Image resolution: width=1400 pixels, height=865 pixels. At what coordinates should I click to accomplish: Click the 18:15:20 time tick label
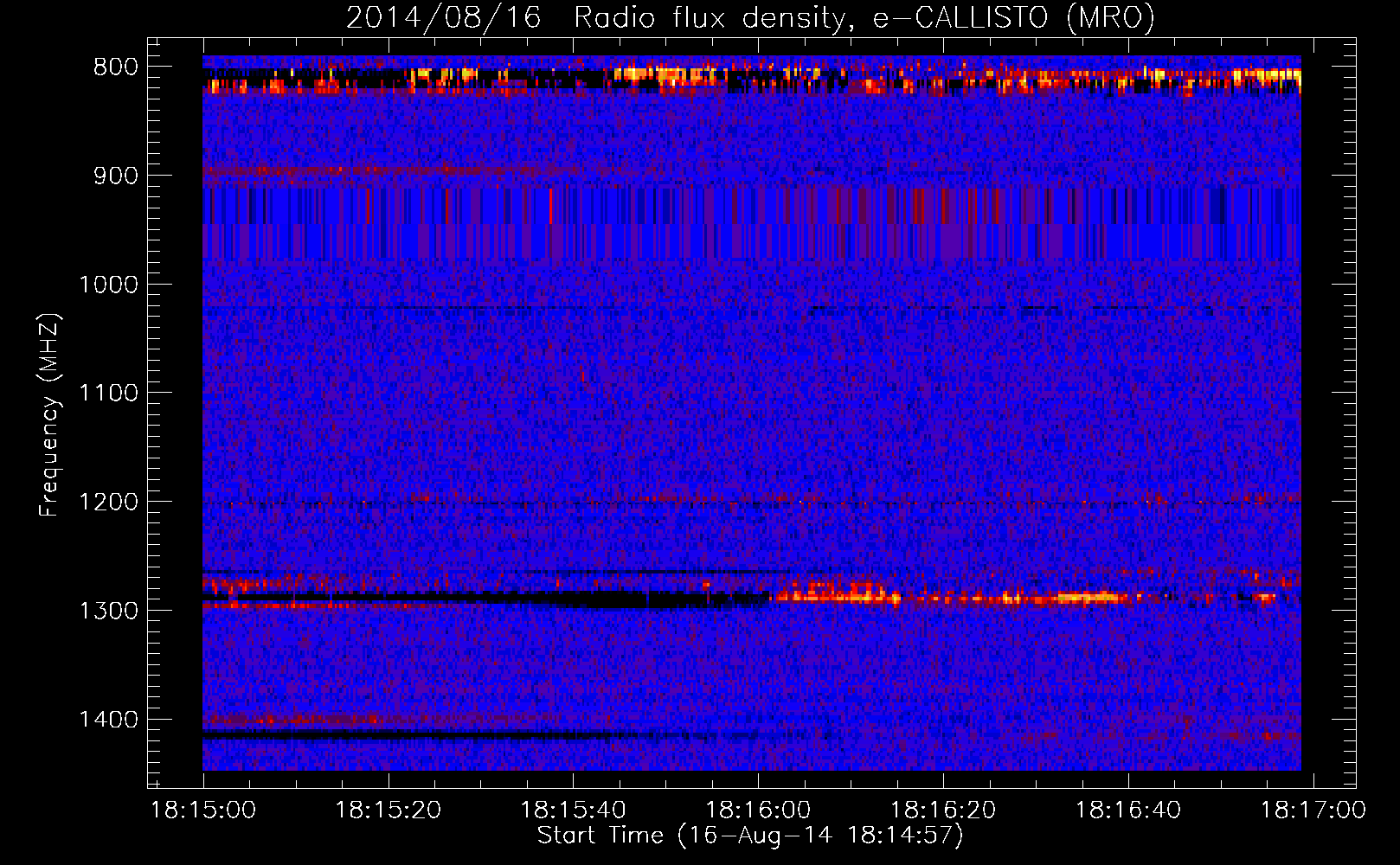point(389,811)
